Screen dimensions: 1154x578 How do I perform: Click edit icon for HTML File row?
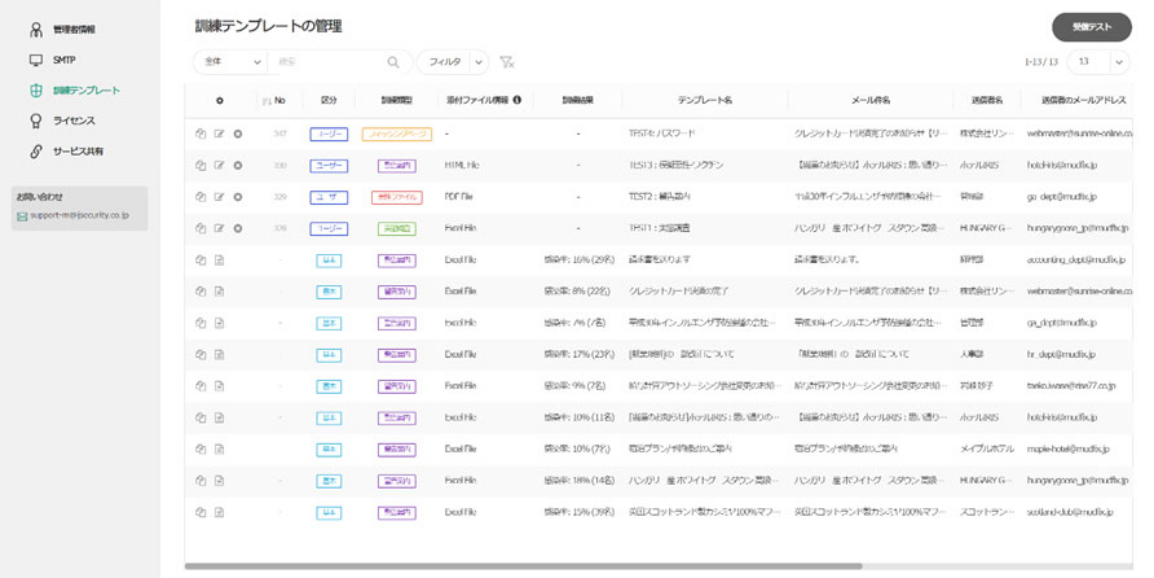pos(219,165)
